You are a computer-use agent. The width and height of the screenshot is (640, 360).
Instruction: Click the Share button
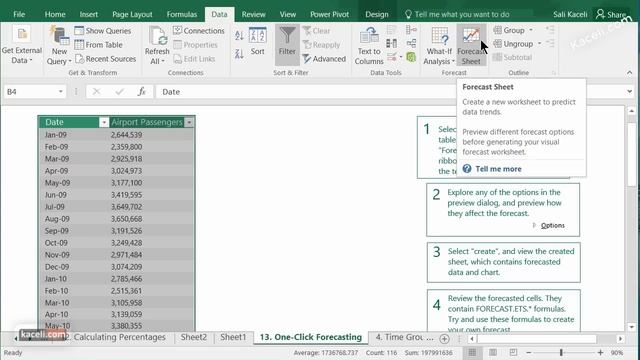[x=611, y=14]
